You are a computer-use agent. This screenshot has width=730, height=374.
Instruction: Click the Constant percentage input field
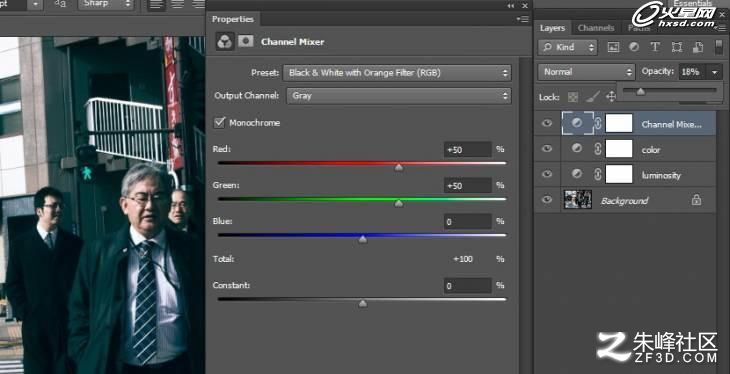467,286
